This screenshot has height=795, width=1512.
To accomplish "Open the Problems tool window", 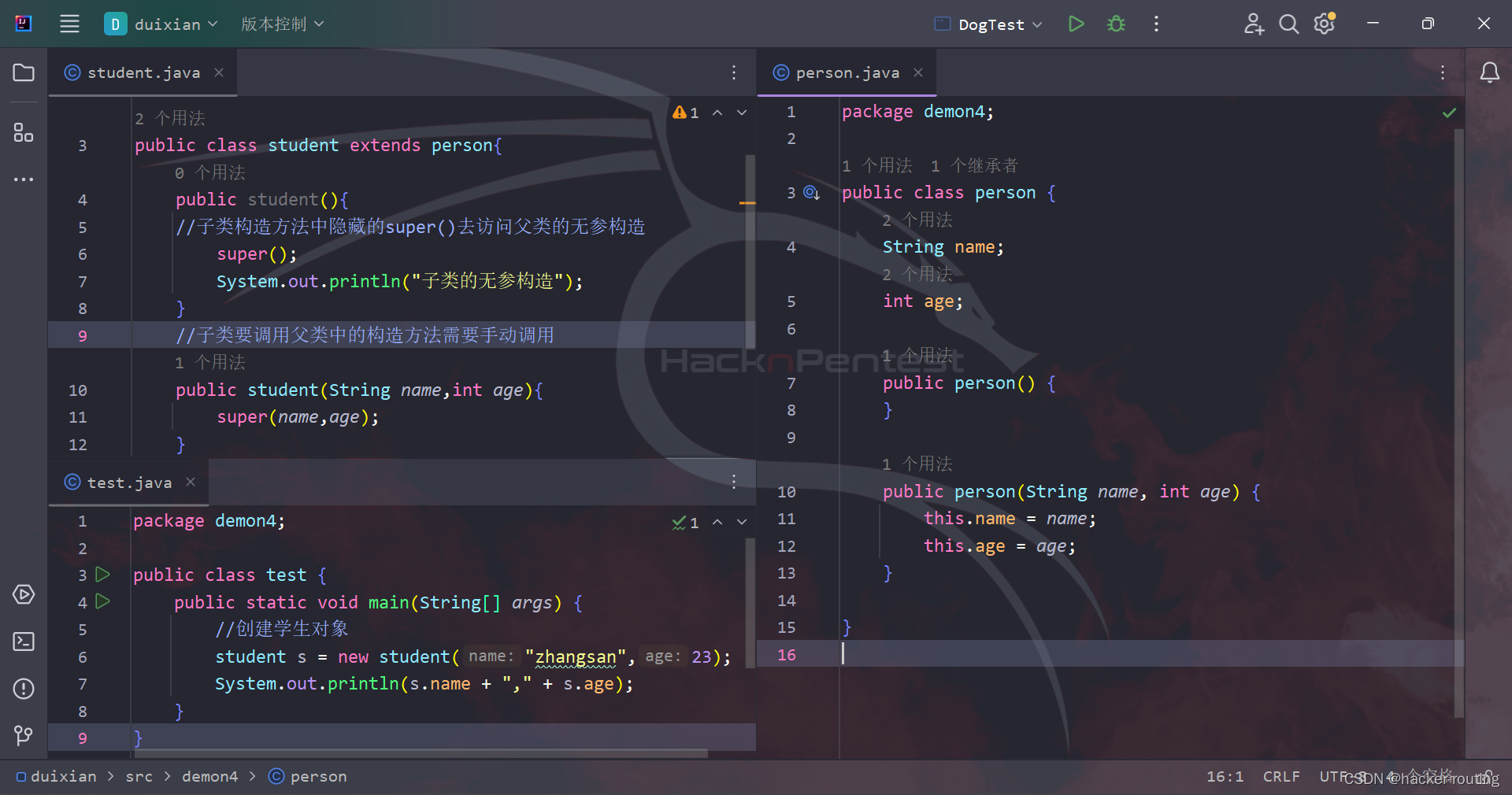I will click(x=23, y=689).
